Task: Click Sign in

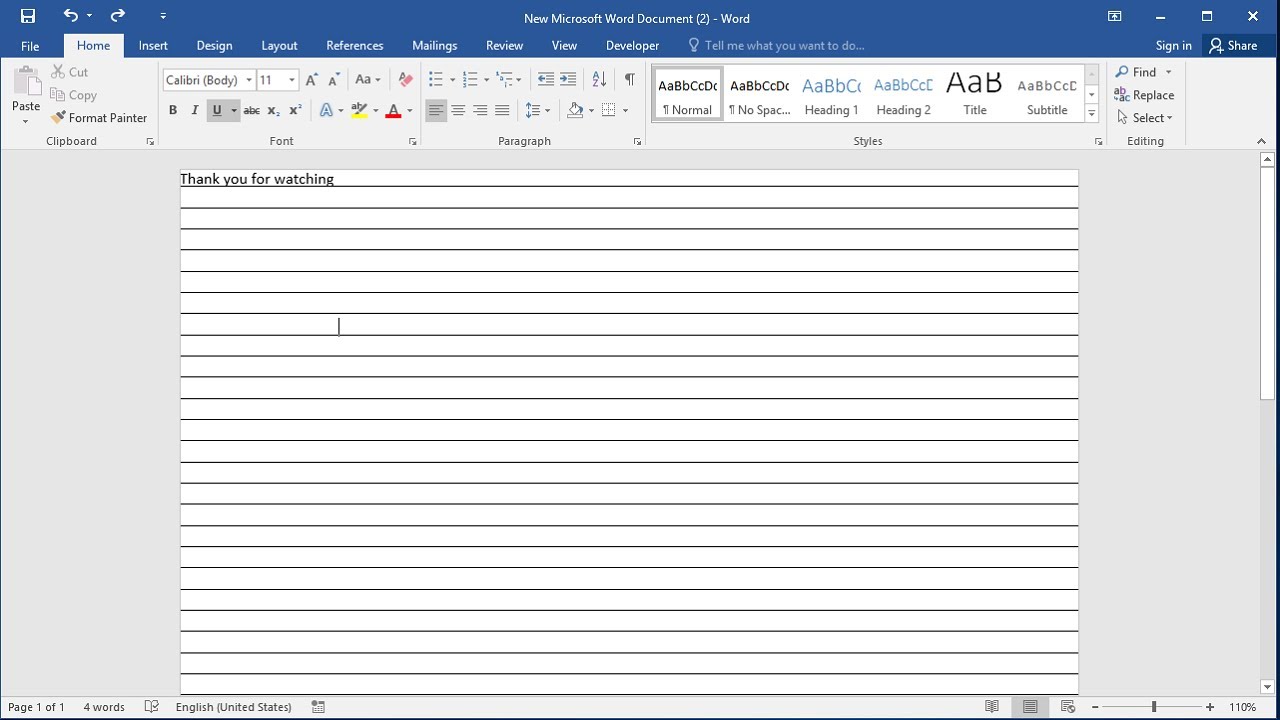Action: [x=1173, y=45]
